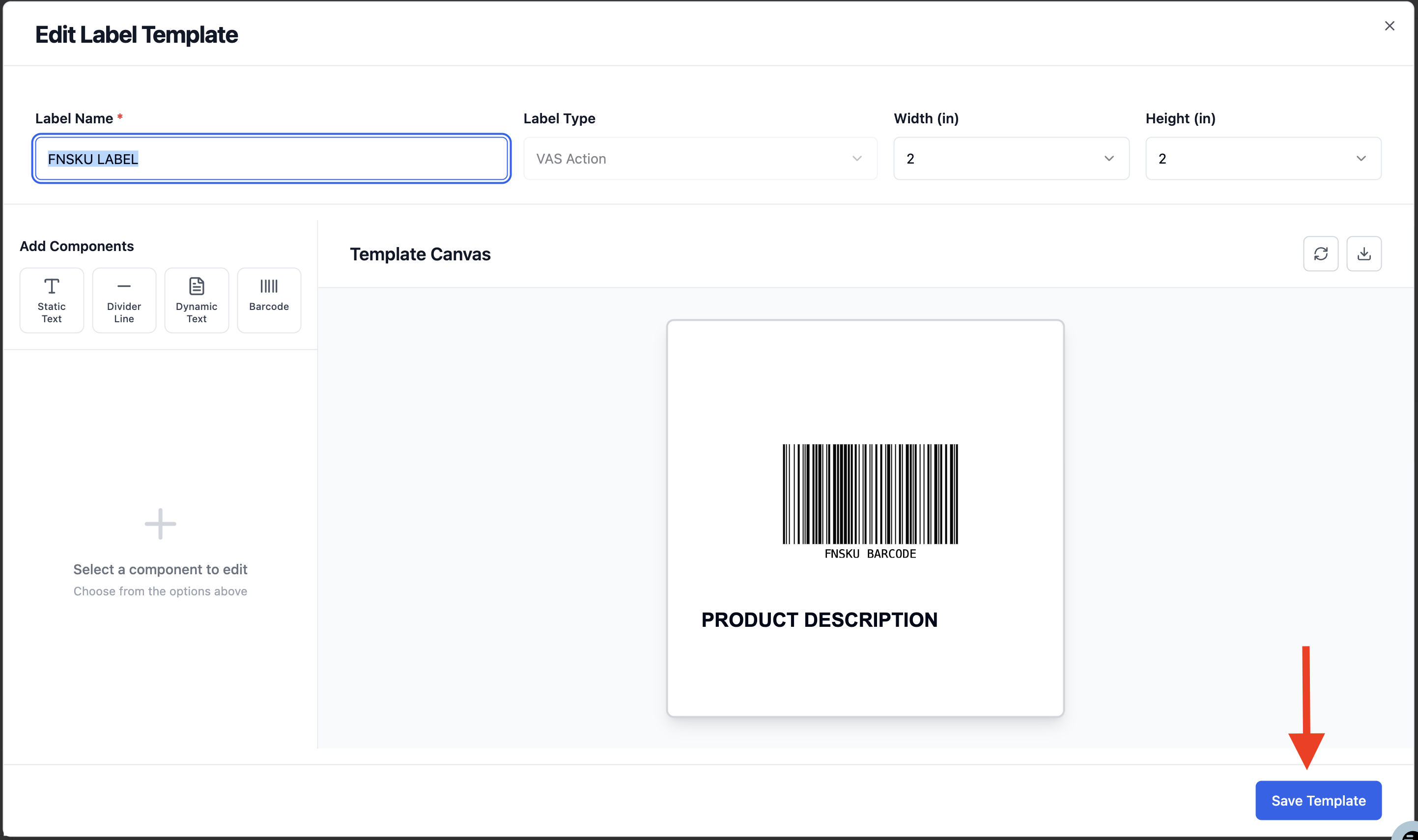Add a Barcode component

(269, 300)
